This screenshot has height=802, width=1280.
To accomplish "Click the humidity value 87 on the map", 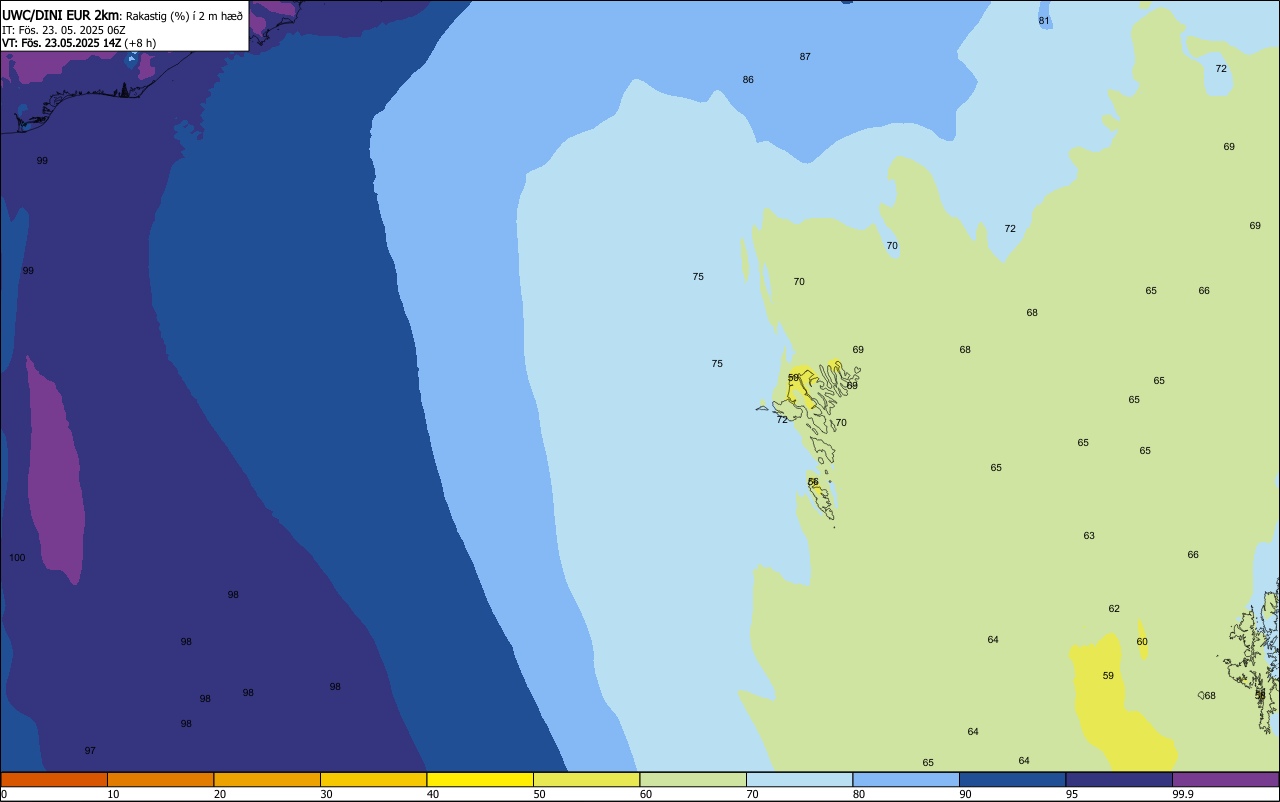I will [805, 57].
